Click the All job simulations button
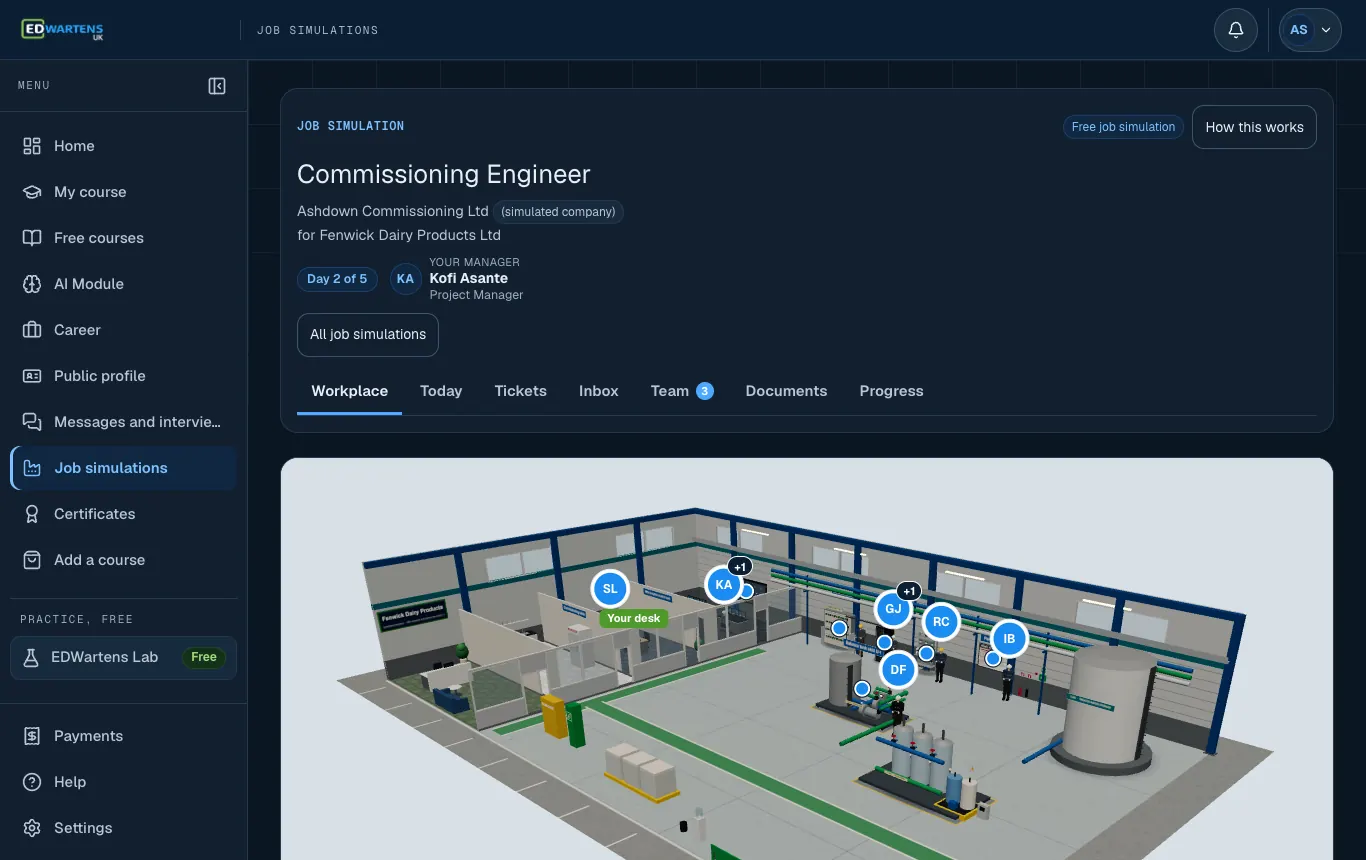The height and width of the screenshot is (860, 1366). [x=368, y=335]
